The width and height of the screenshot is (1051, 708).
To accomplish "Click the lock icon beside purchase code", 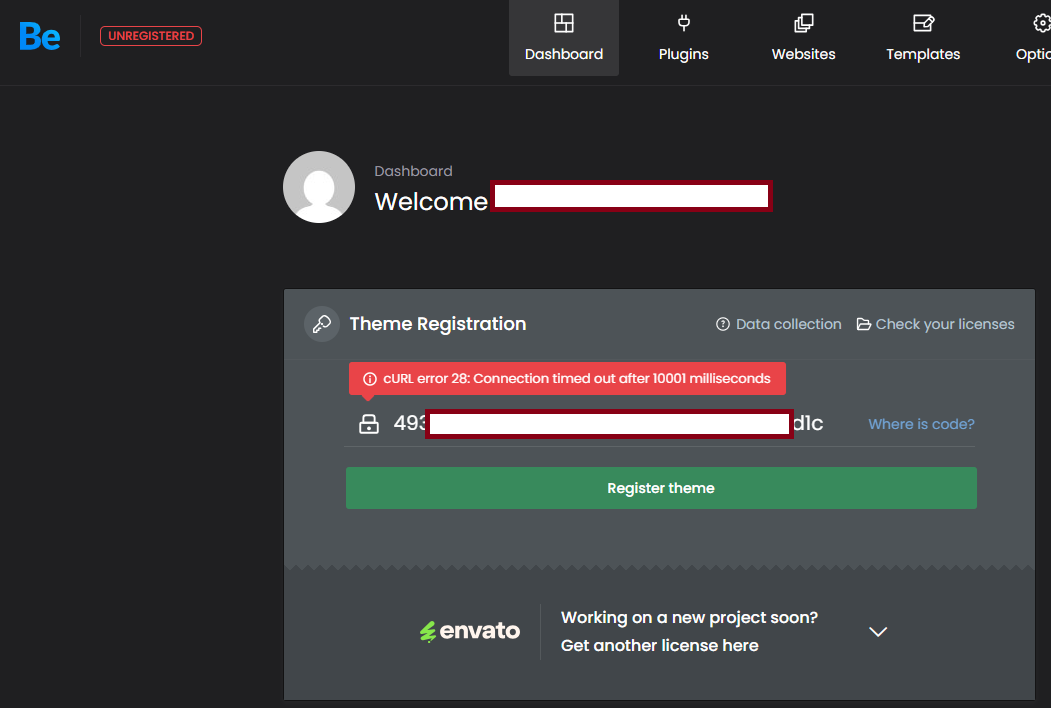I will pos(369,424).
